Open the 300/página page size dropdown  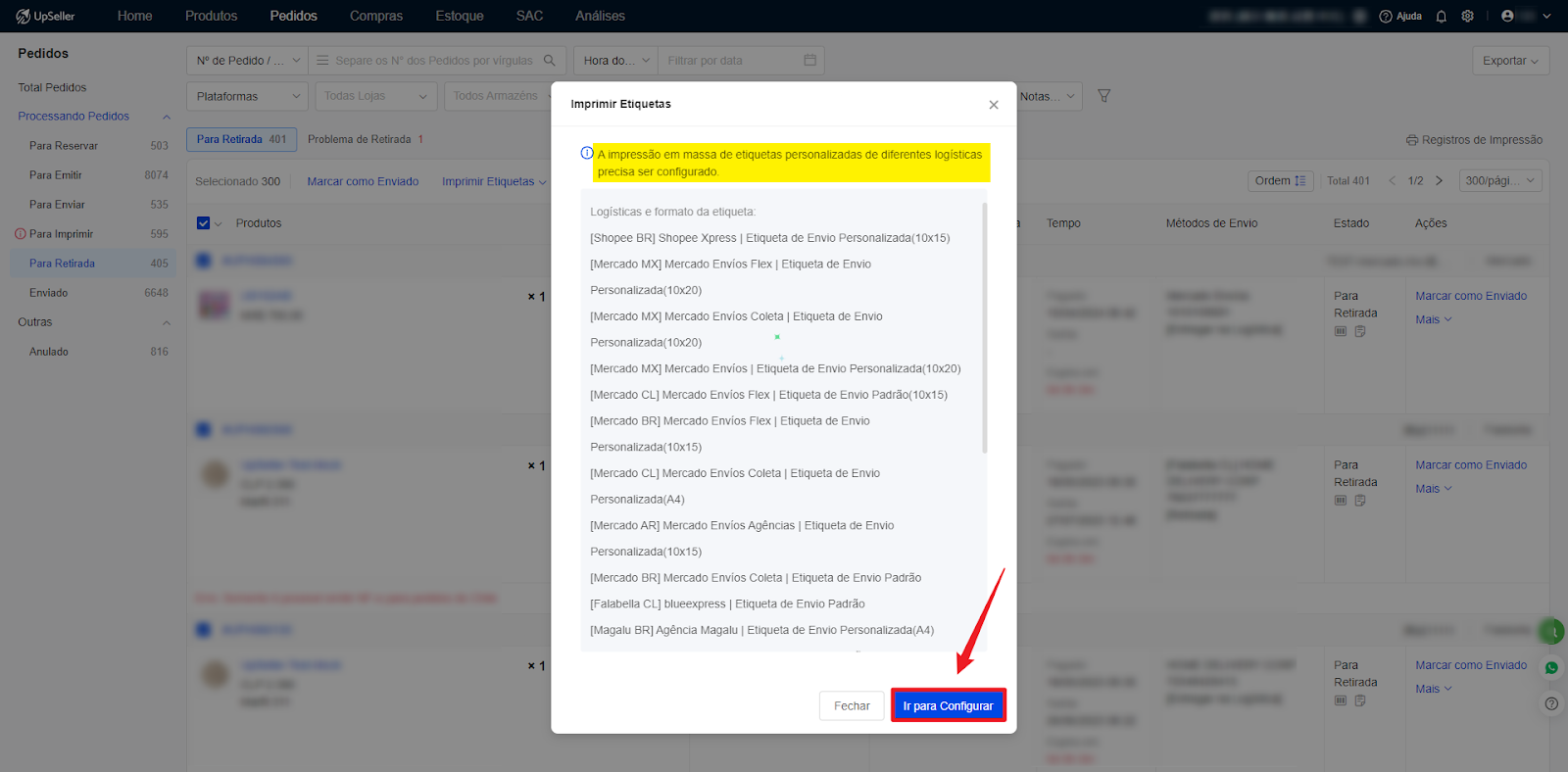click(x=1500, y=181)
